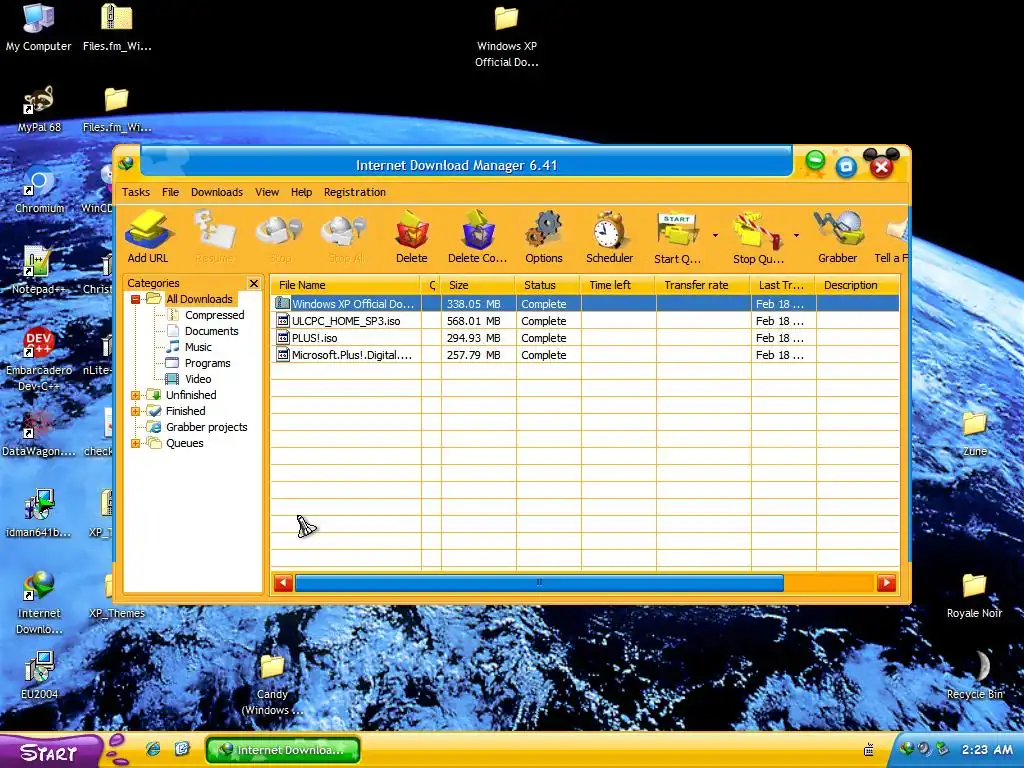Click the Add URL toolbar icon
Viewport: 1024px width, 768px height.
[x=148, y=236]
